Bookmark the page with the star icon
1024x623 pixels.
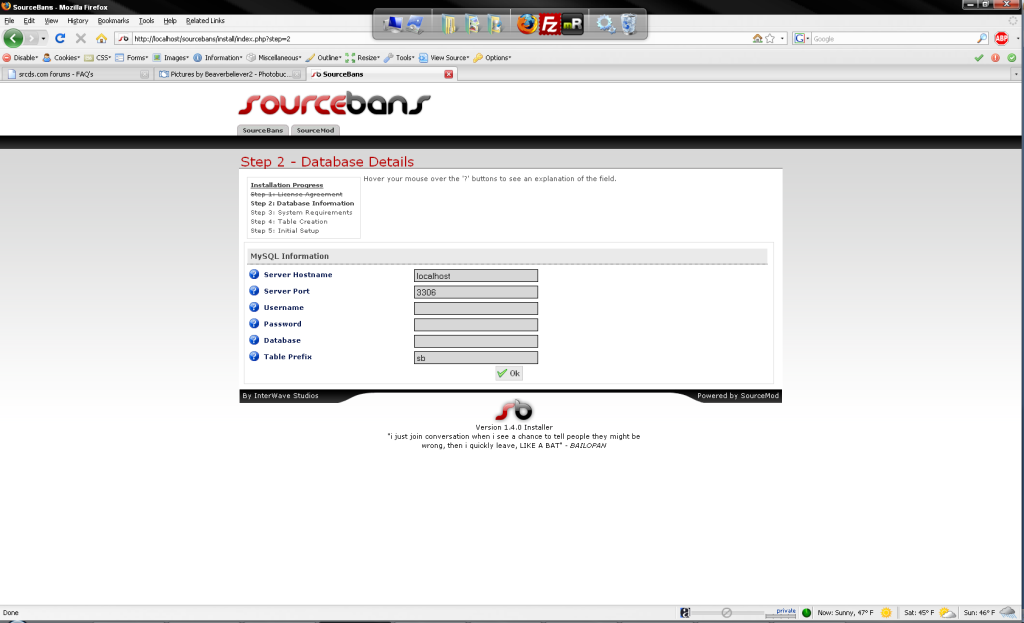click(x=770, y=39)
